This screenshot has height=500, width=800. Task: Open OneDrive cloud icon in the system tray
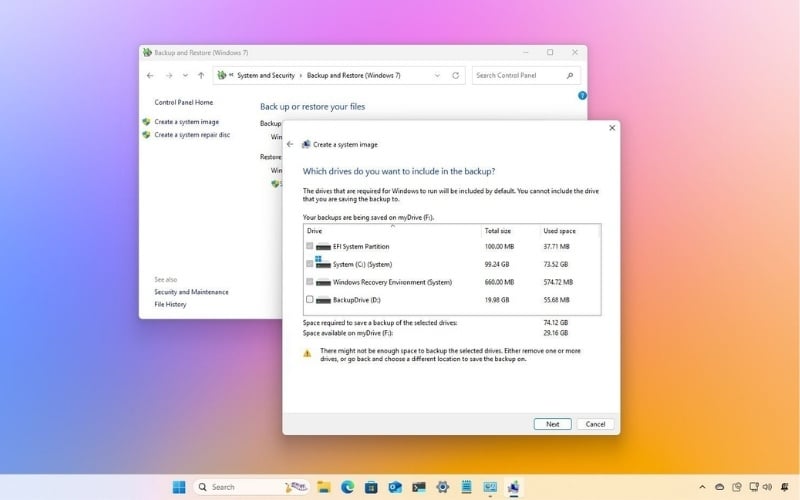click(x=719, y=487)
